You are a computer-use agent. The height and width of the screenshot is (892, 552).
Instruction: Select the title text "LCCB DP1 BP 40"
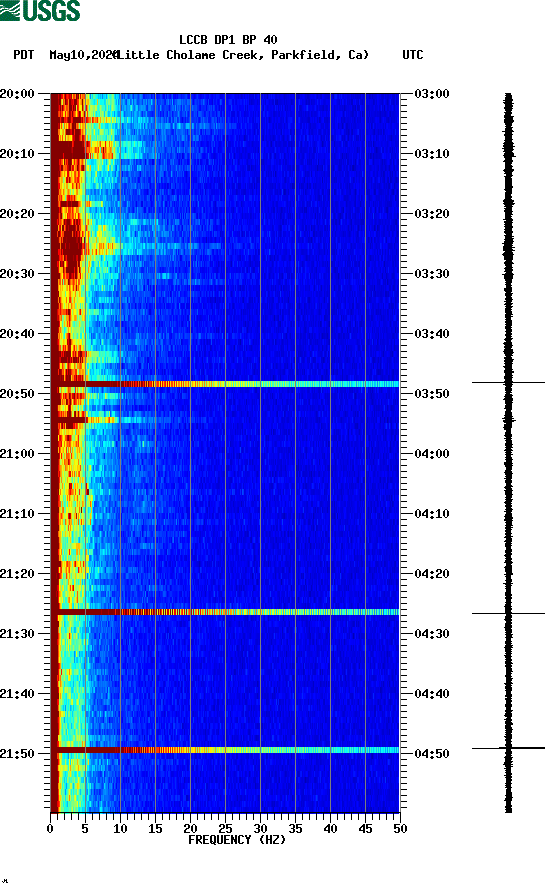[x=228, y=40]
